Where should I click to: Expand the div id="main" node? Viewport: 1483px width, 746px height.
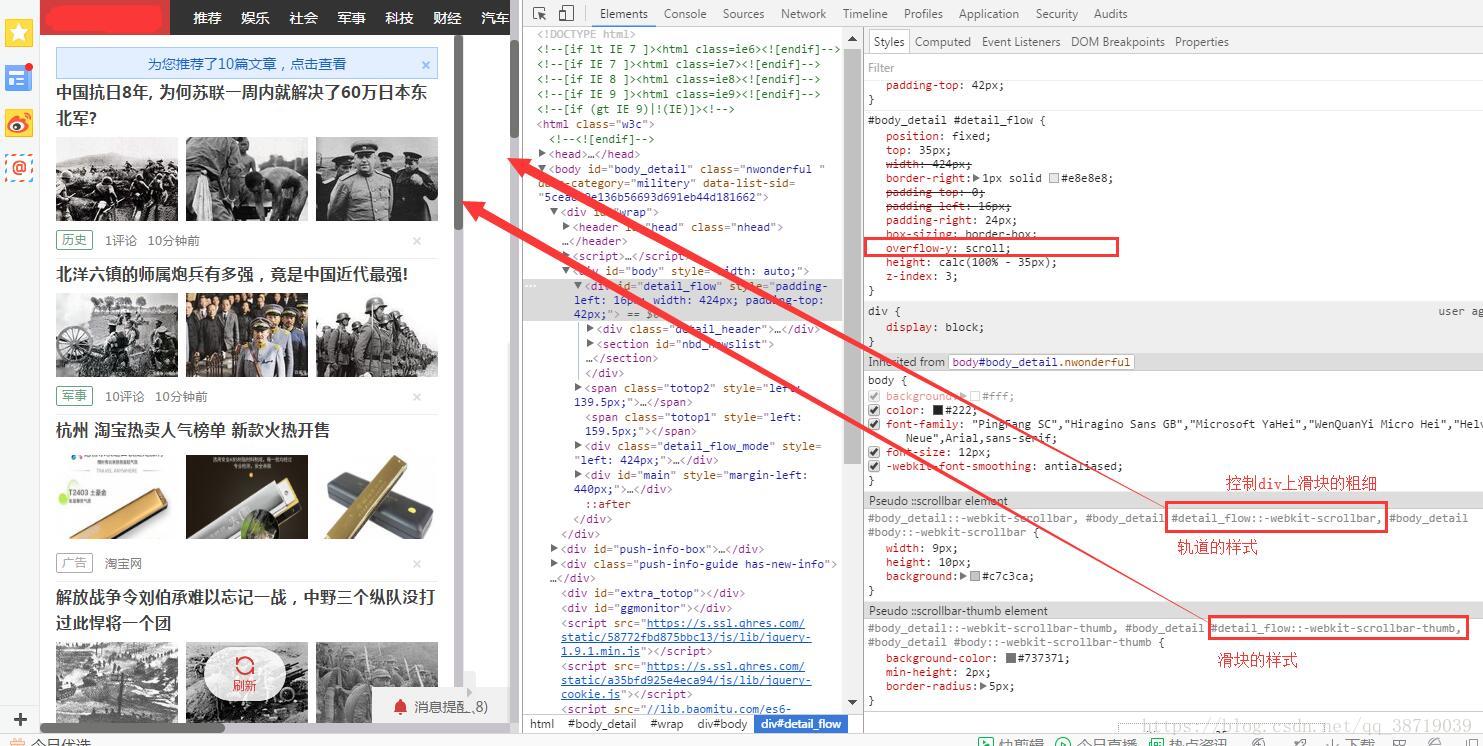click(x=579, y=475)
